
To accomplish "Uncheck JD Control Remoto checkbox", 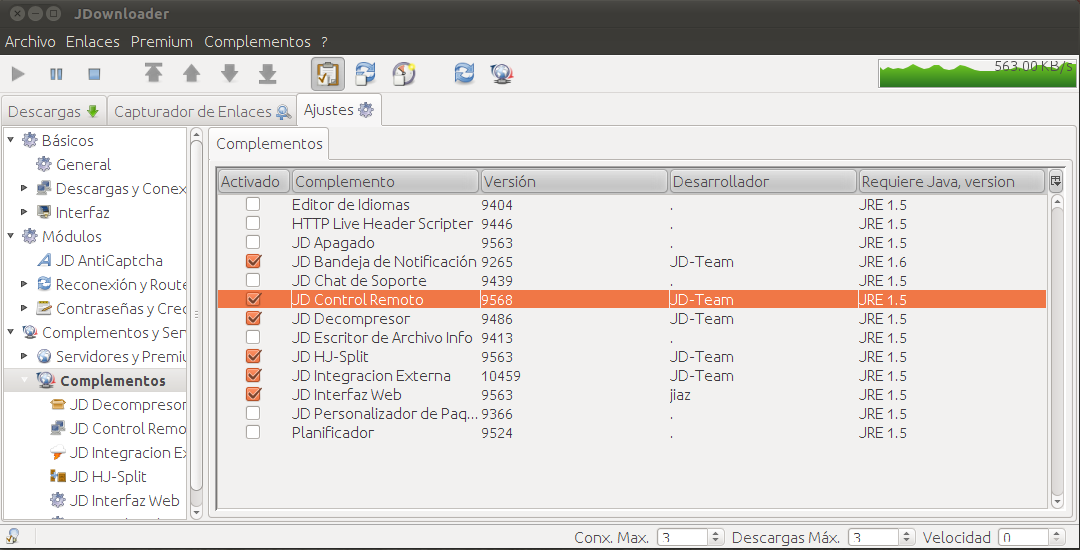I will [253, 299].
